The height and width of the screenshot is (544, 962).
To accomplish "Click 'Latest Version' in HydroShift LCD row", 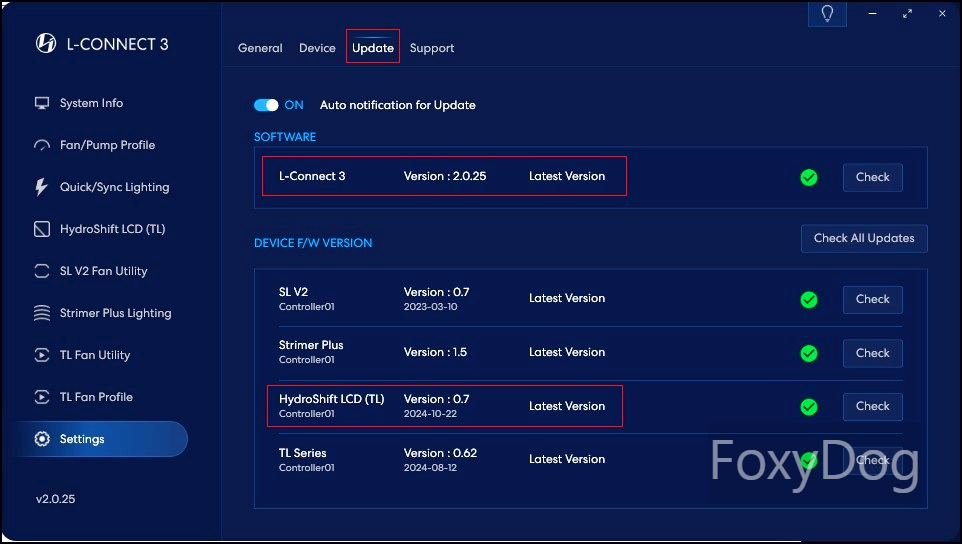I will [567, 406].
